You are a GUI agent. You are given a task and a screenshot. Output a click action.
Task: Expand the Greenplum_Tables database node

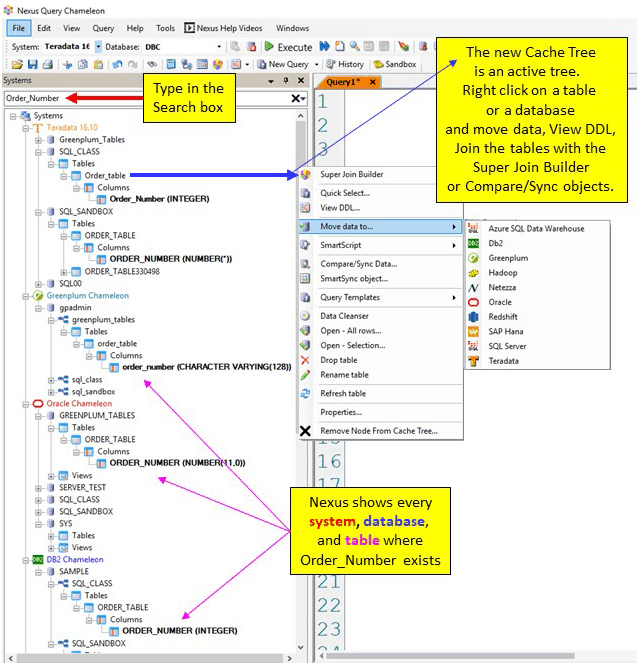tap(38, 140)
